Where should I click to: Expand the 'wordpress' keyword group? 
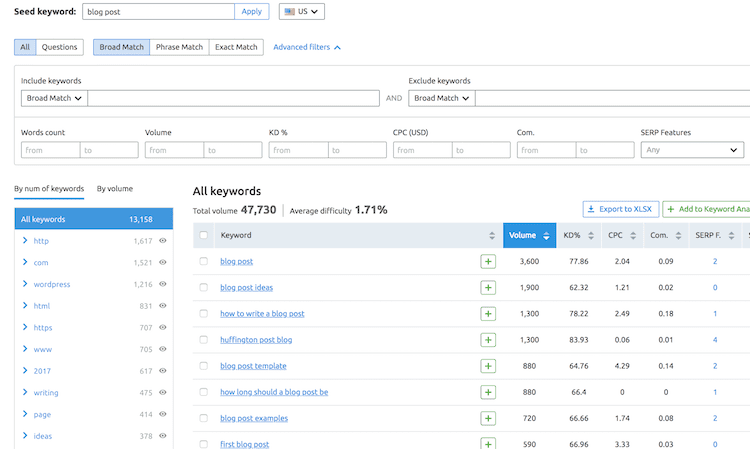click(25, 284)
